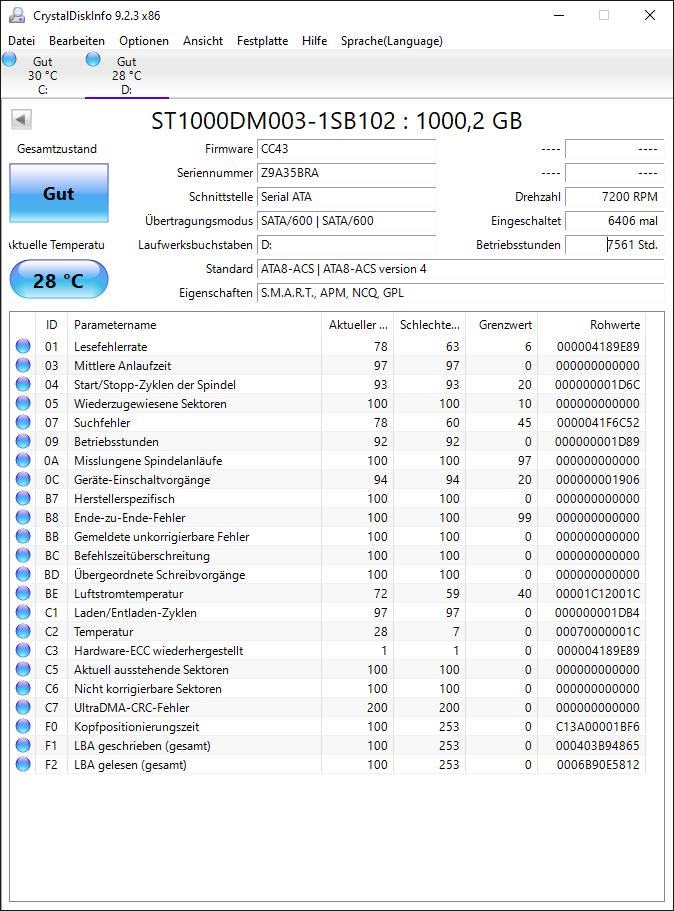Click status orb for Misslungene Spindelanläufe row
The width and height of the screenshot is (674, 911).
pos(23,460)
